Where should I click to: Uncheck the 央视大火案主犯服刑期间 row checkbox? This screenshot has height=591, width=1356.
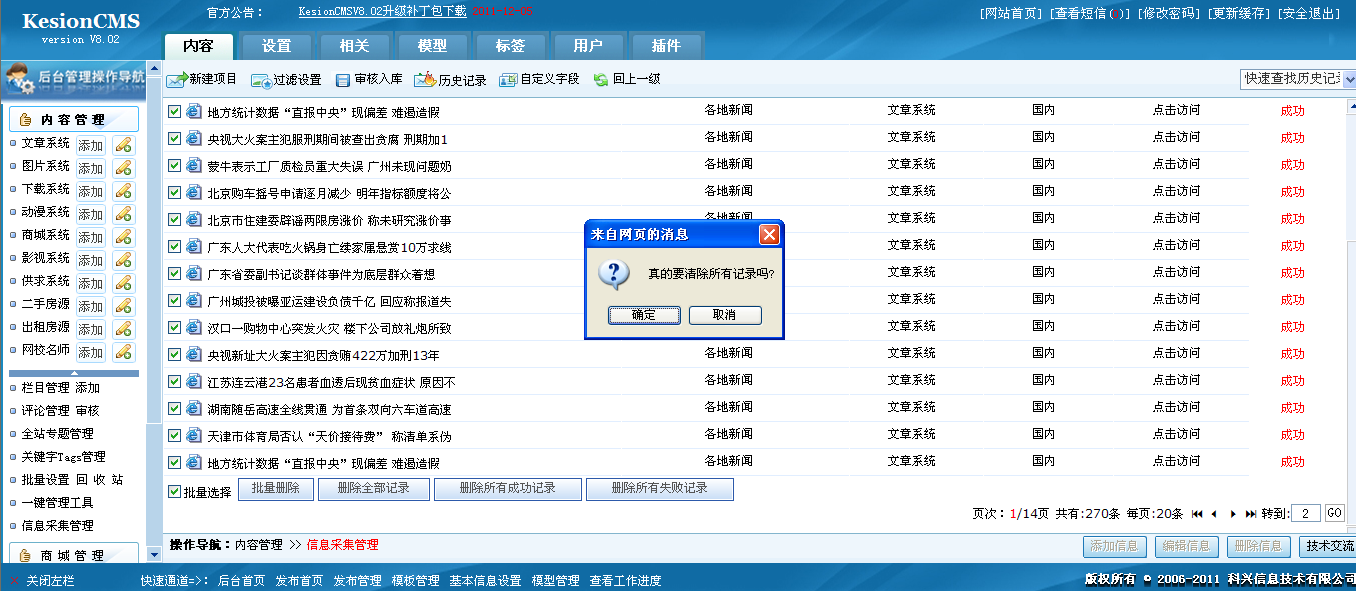point(175,138)
